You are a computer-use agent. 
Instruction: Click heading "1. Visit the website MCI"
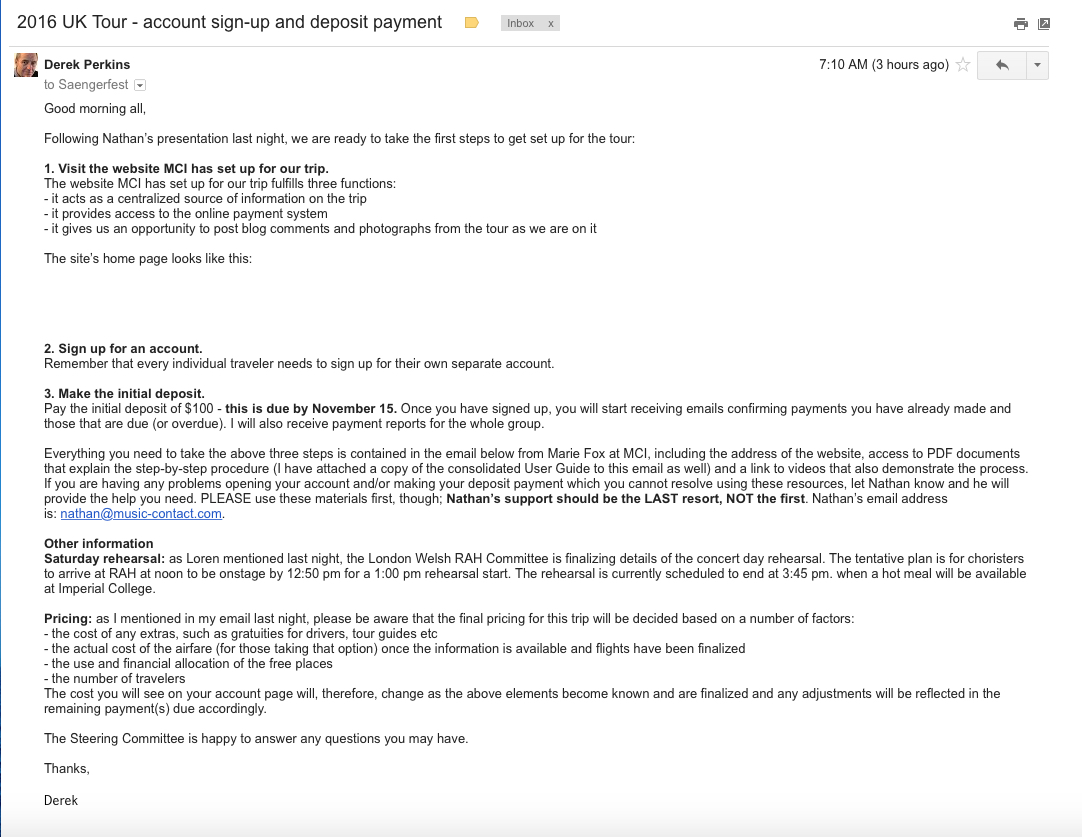click(186, 169)
